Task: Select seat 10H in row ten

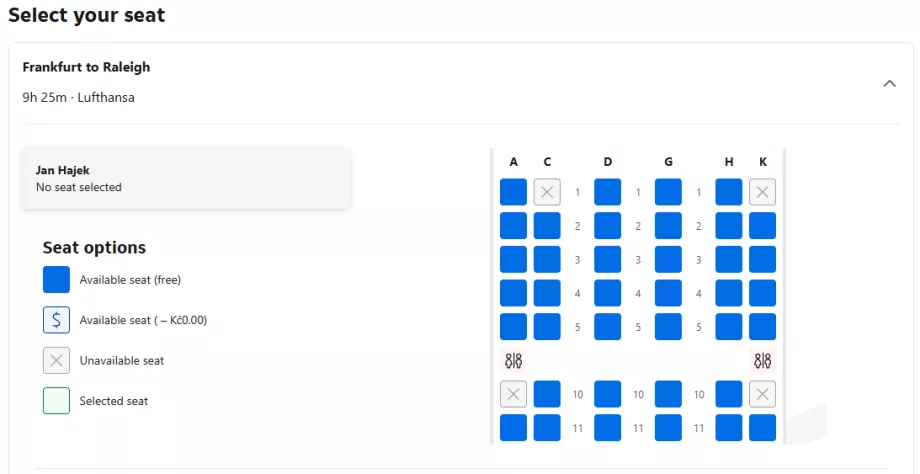Action: (729, 394)
